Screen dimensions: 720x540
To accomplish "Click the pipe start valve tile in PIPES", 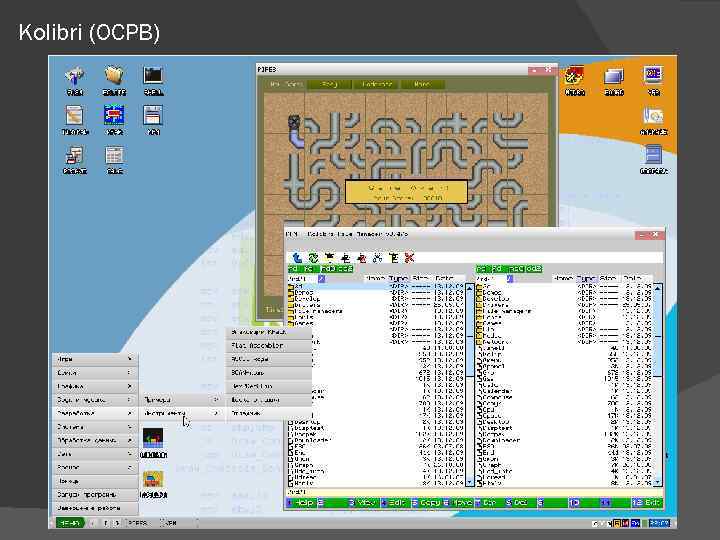I will tap(294, 122).
